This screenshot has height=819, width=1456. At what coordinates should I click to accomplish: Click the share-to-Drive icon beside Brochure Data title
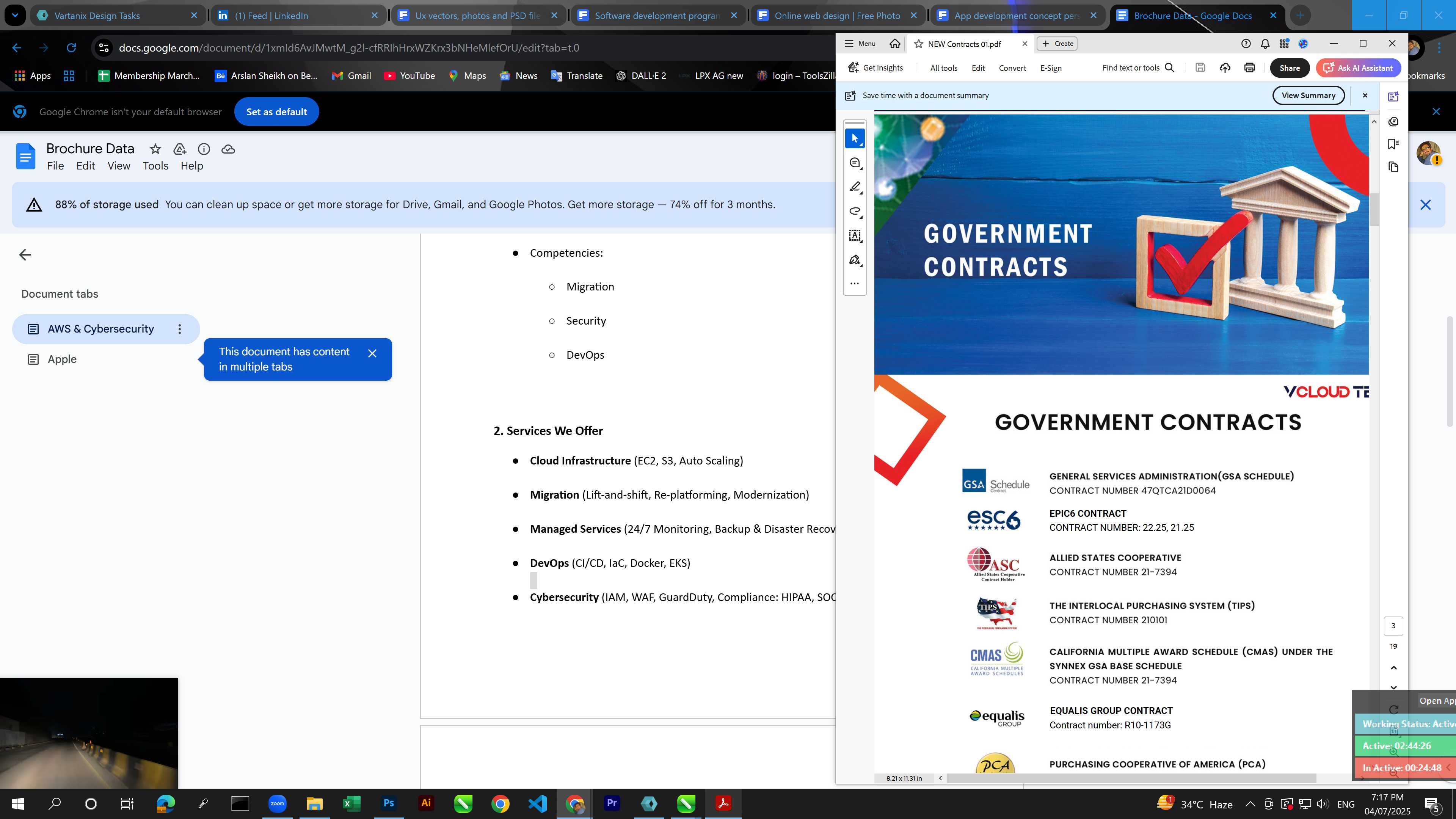click(180, 149)
